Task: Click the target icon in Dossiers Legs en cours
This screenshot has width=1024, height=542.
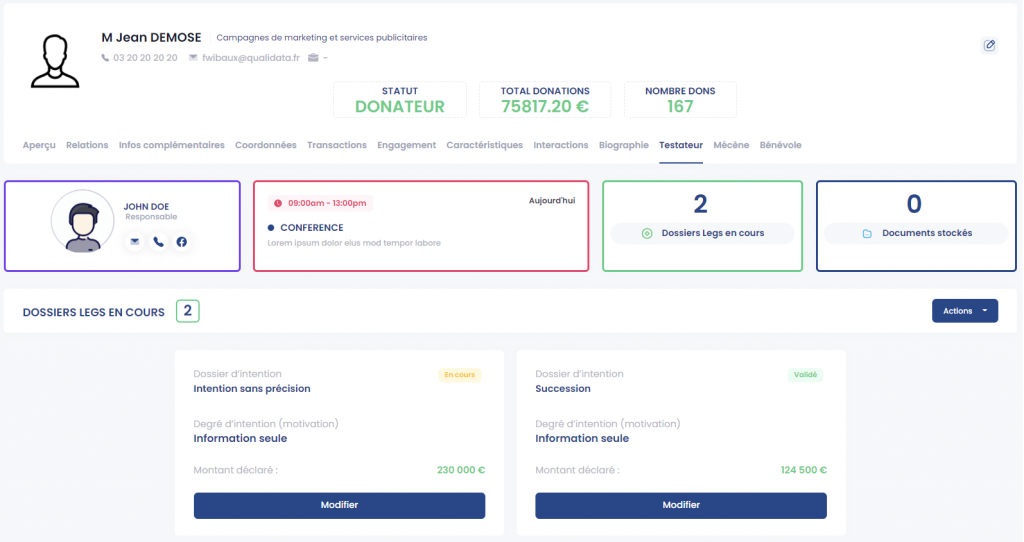Action: 647,233
